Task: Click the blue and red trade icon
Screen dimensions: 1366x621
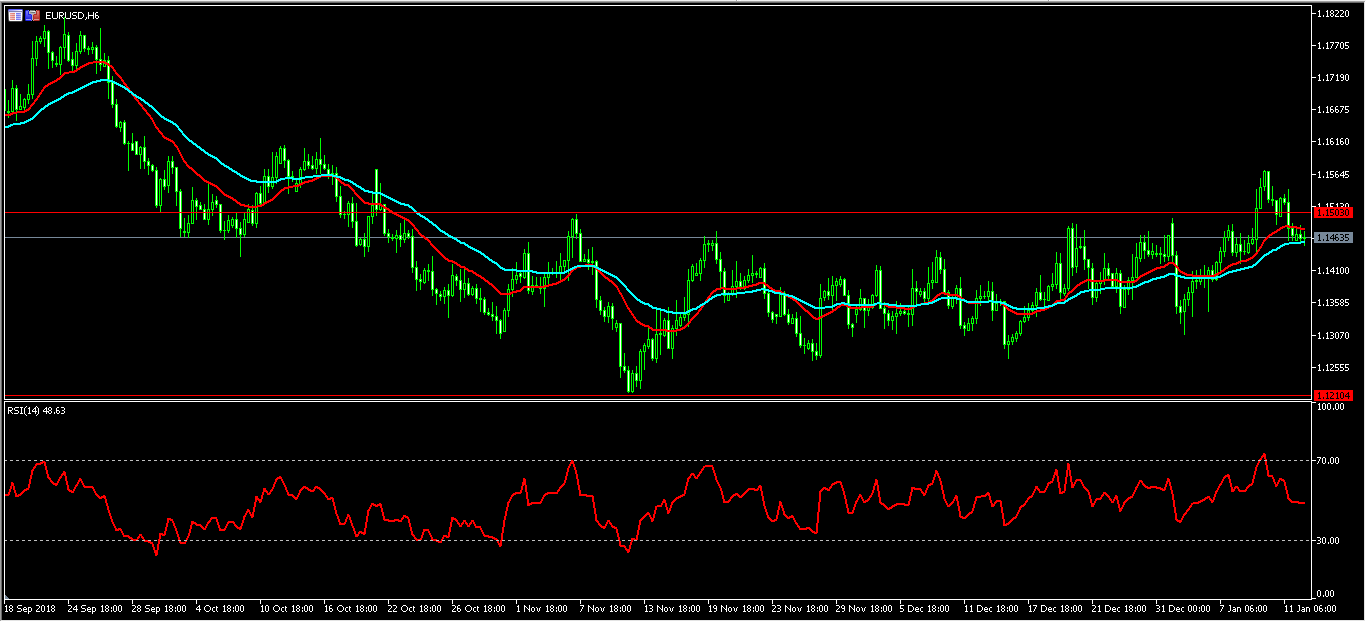Action: point(33,15)
